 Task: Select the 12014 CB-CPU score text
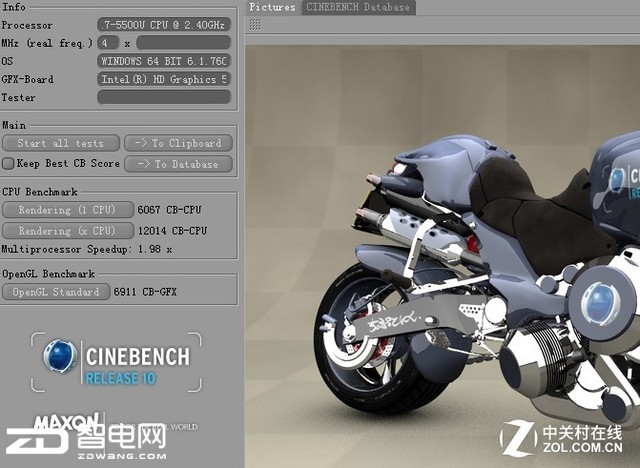[172, 231]
